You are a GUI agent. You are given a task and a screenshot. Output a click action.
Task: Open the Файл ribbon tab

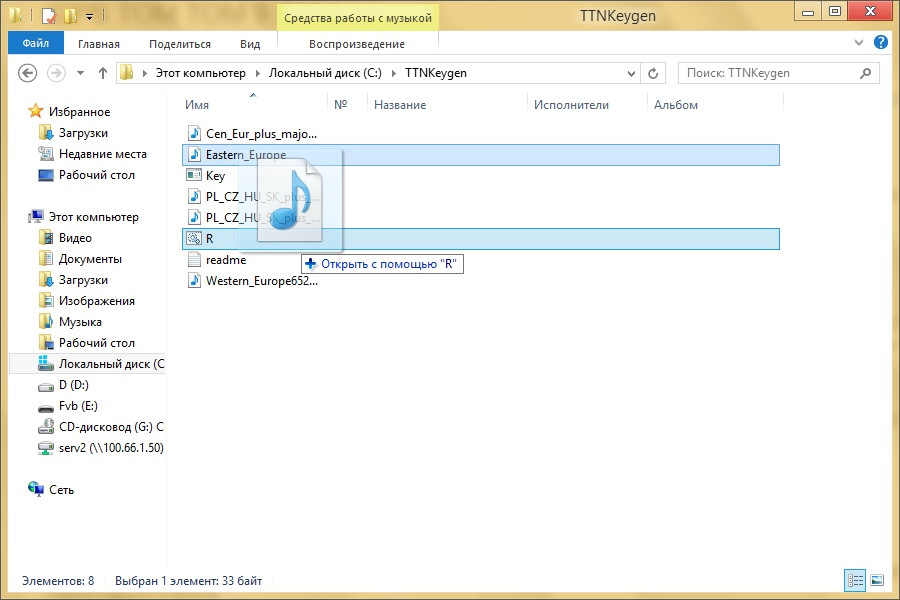[x=36, y=44]
